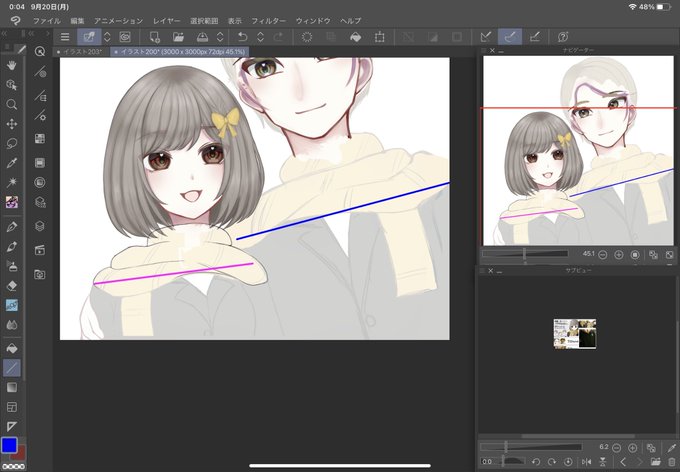Select the Eyedropper tool in tool palette
Screen dimensions: 680x472
pyautogui.click(x=12, y=163)
